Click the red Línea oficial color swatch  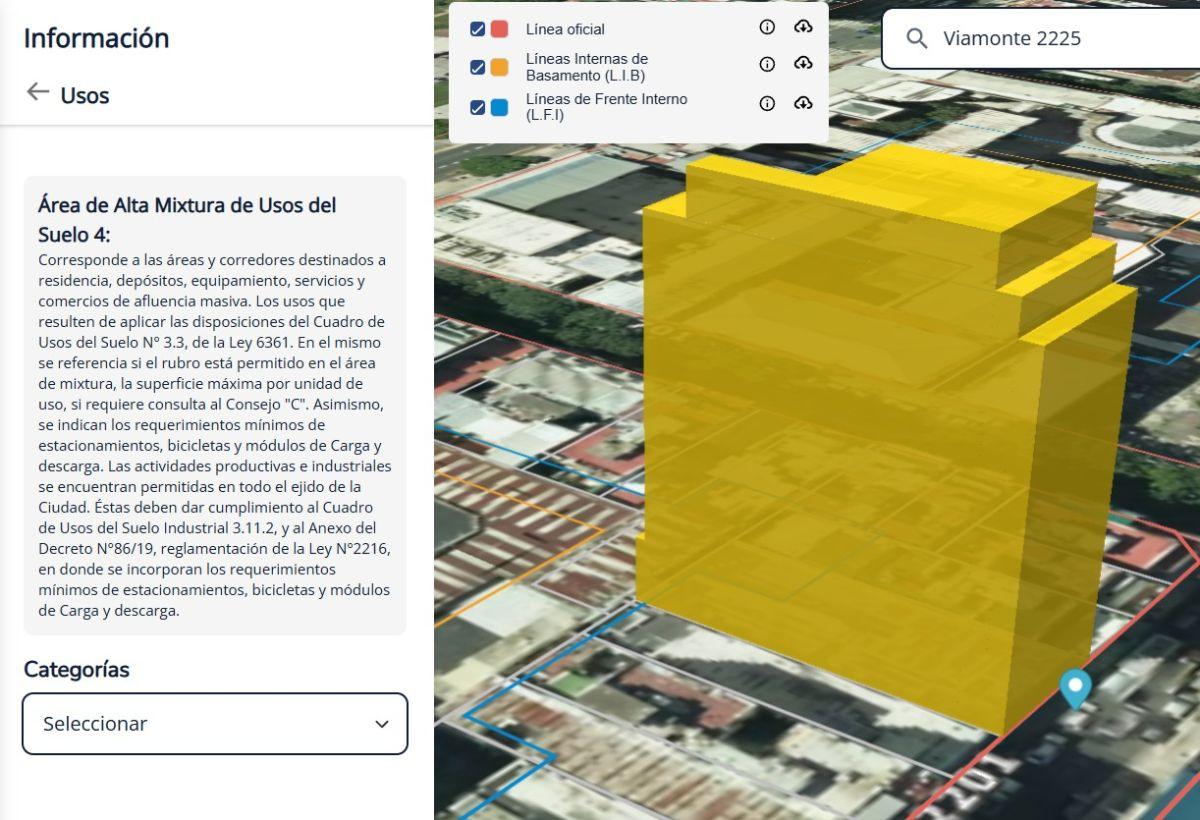499,29
